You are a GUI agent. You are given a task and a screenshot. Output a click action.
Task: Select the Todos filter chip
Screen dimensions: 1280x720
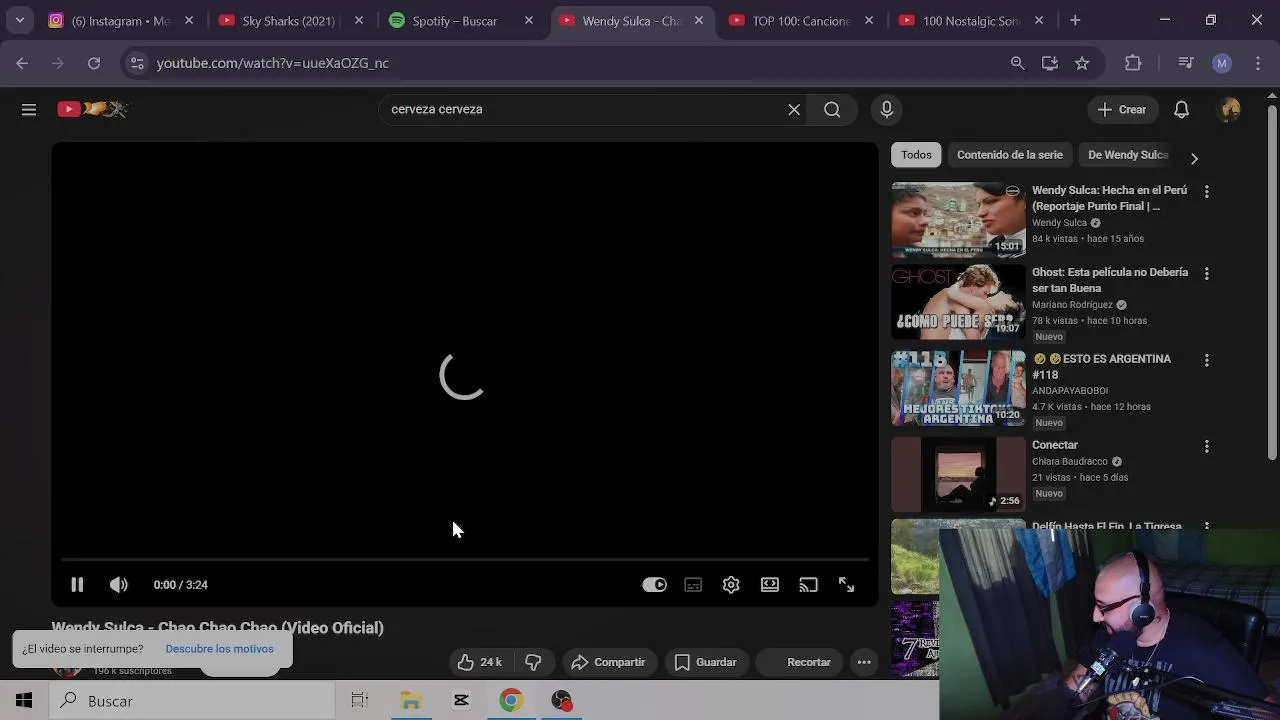point(916,155)
